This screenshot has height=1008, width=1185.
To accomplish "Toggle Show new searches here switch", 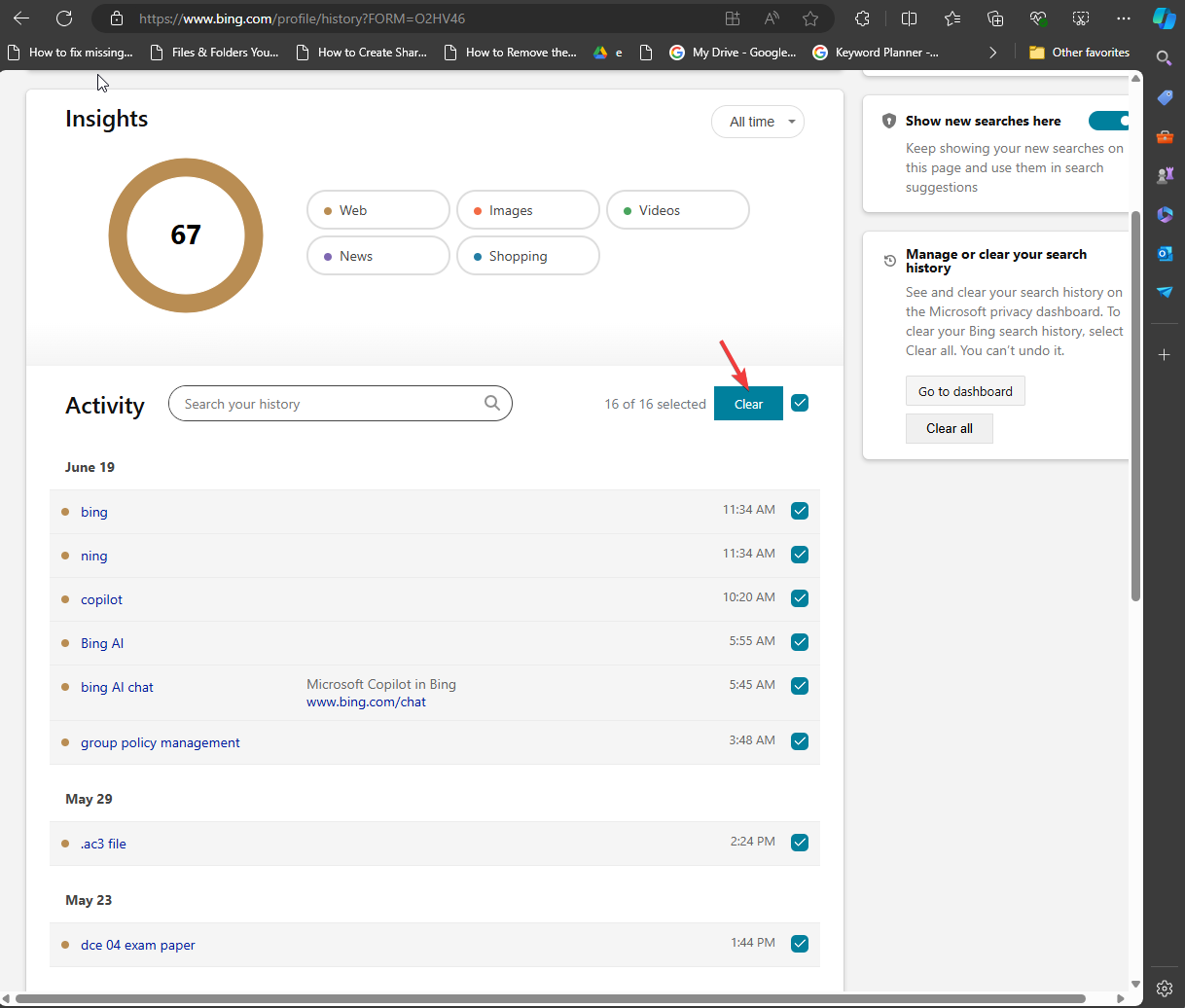I will [x=1109, y=121].
